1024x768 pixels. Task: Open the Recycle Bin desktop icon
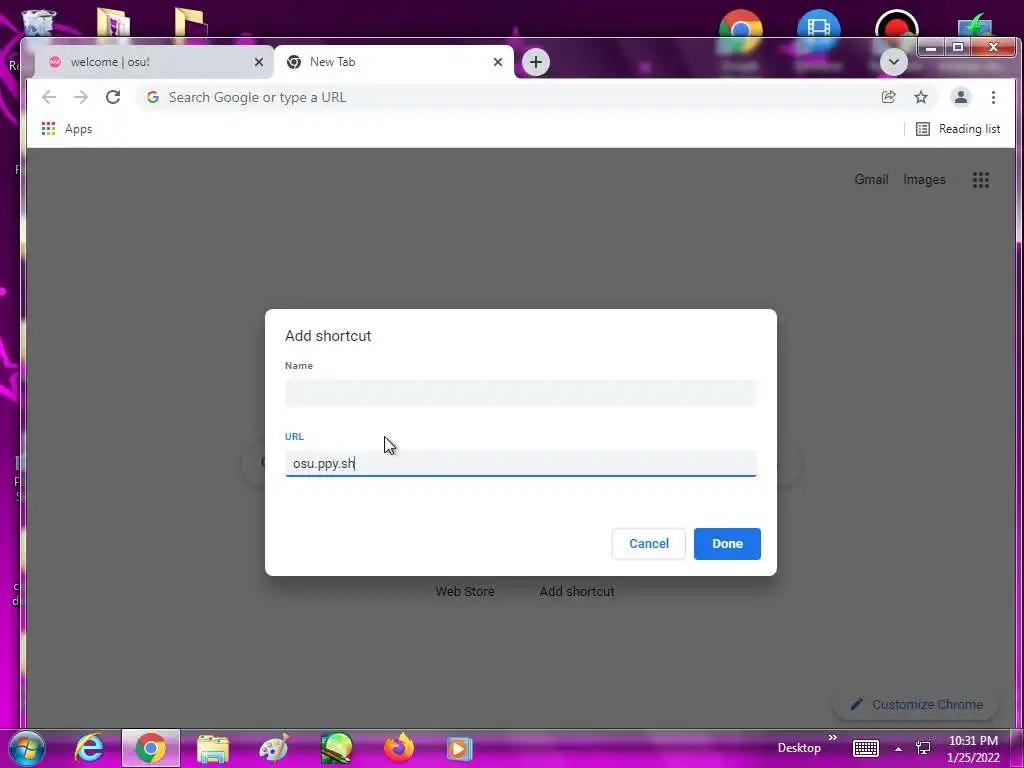(38, 23)
